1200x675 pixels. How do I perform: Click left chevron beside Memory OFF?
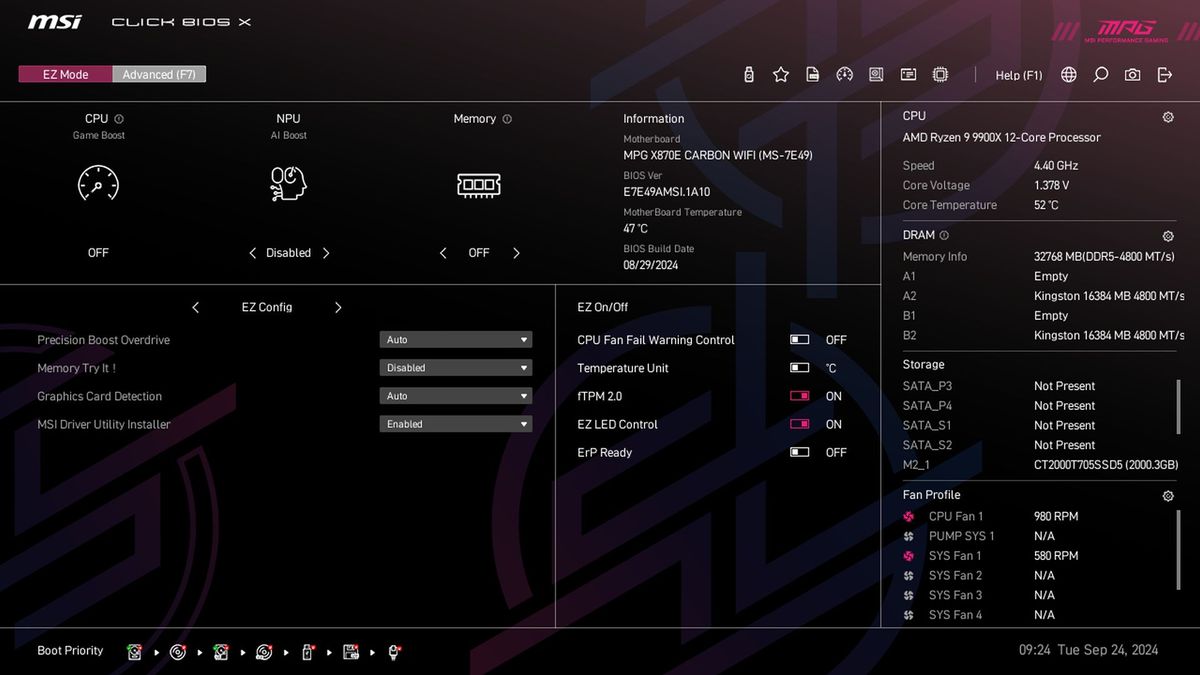[443, 253]
